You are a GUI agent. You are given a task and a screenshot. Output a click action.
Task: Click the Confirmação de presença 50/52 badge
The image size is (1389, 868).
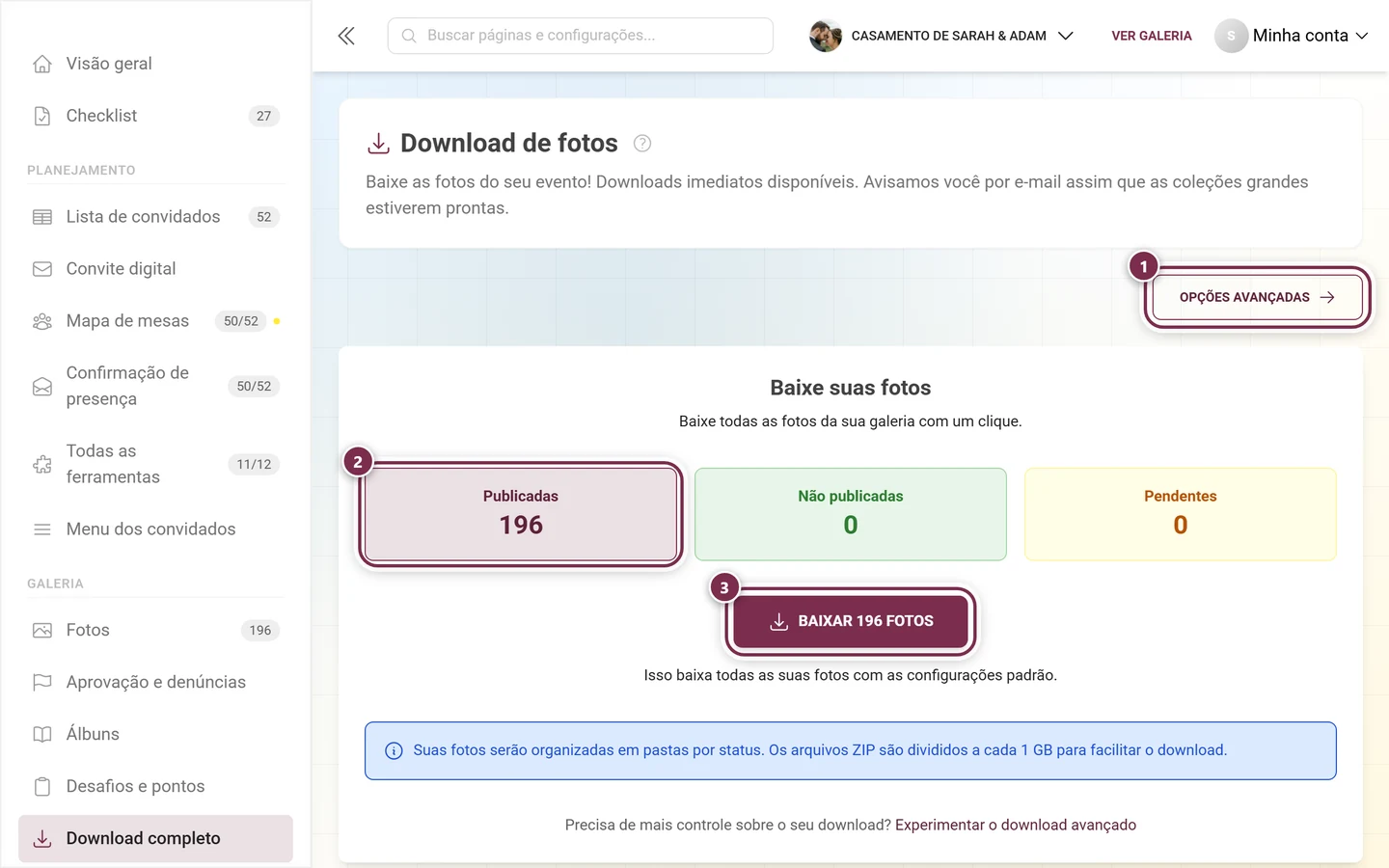click(x=255, y=387)
